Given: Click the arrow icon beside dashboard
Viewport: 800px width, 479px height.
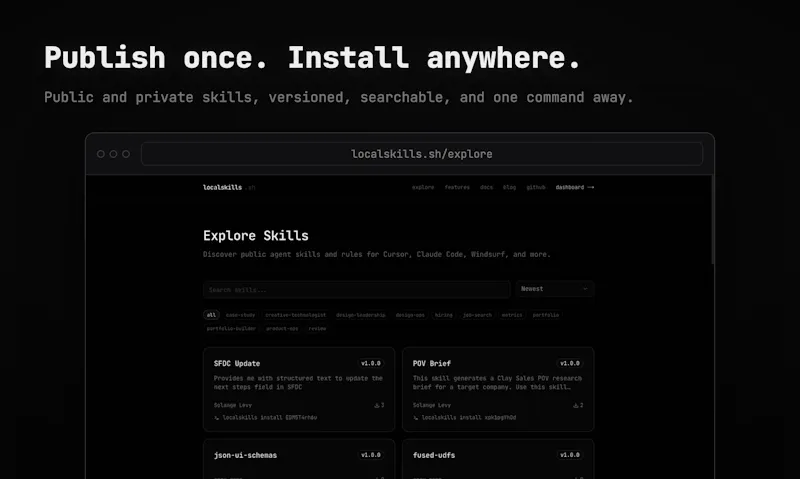Looking at the screenshot, I should [x=591, y=187].
